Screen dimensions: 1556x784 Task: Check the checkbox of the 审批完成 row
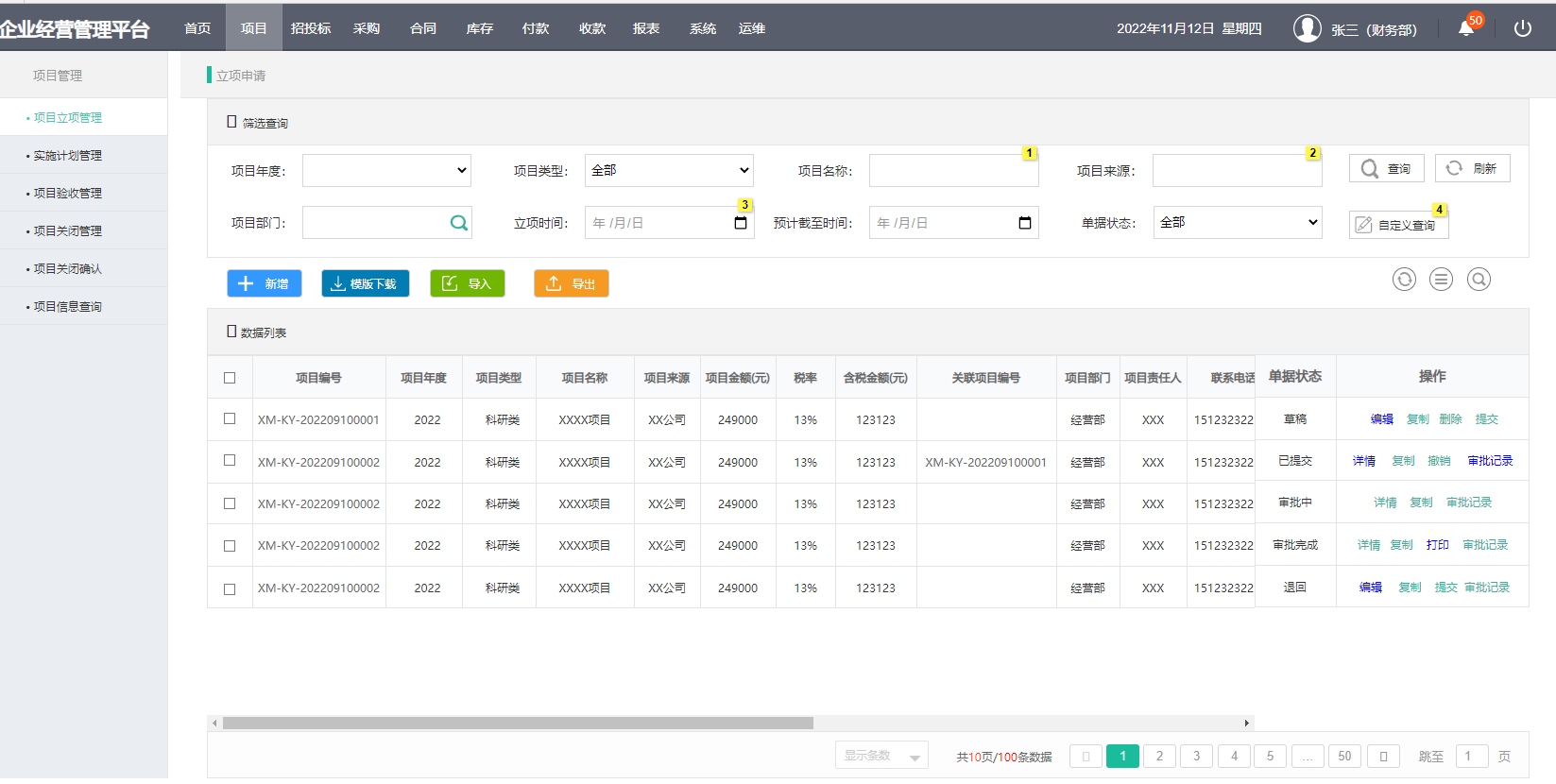click(230, 546)
